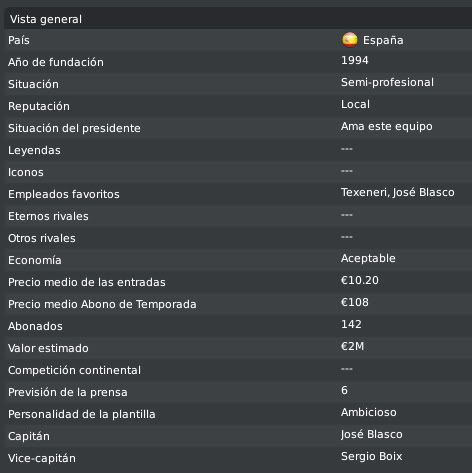The width and height of the screenshot is (472, 473).
Task: Click the Iconos row label
Action: click(x=26, y=172)
